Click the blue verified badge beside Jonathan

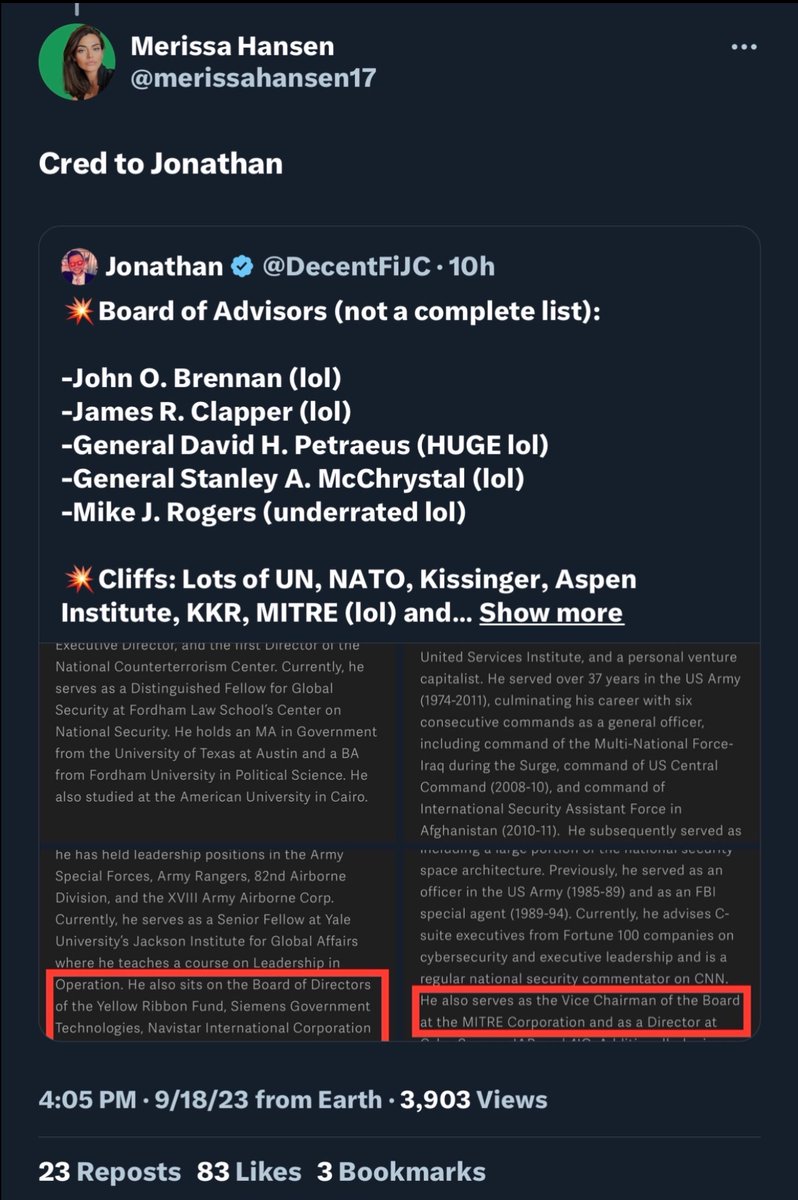tap(241, 267)
